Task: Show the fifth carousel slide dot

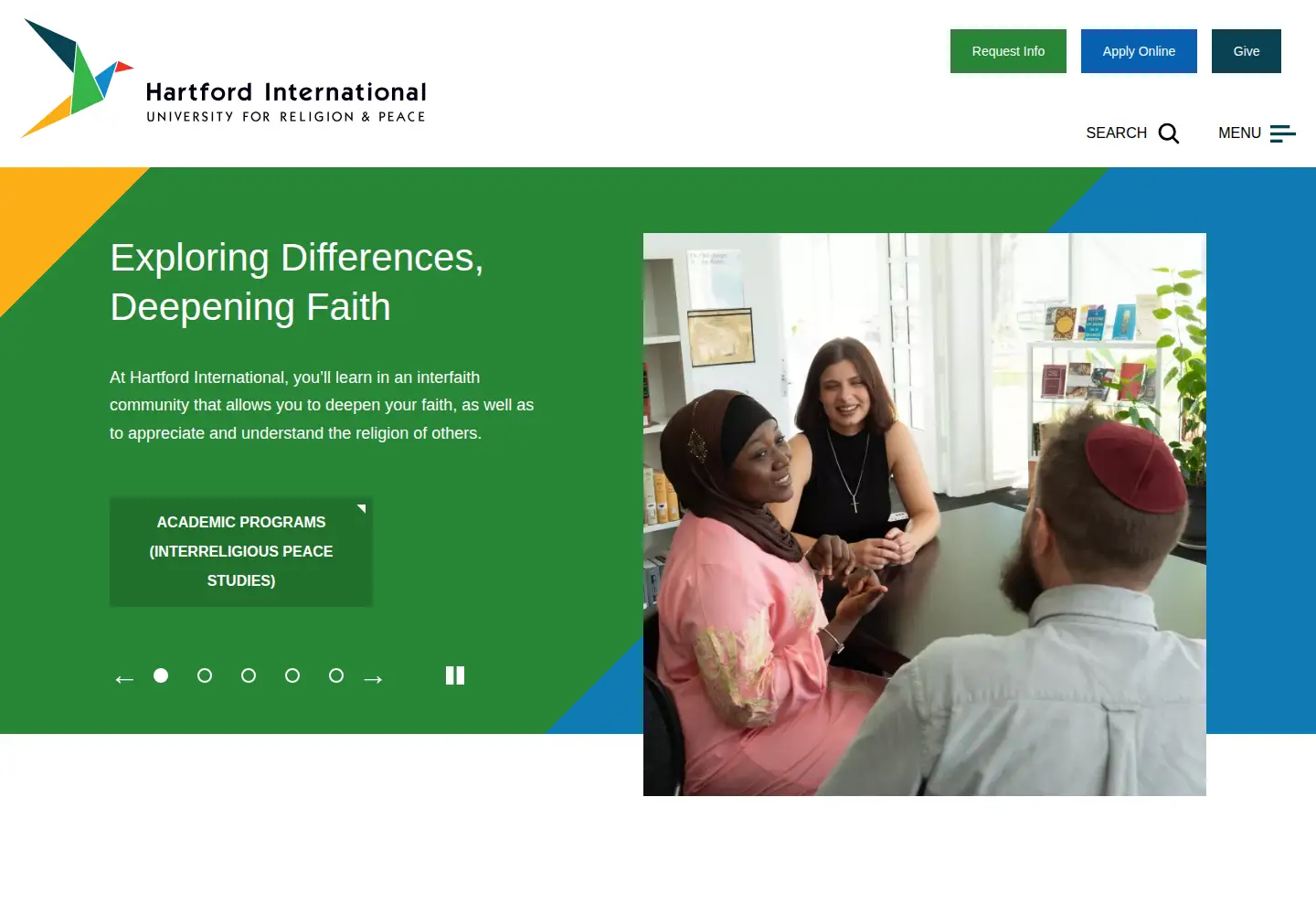Action: [336, 675]
